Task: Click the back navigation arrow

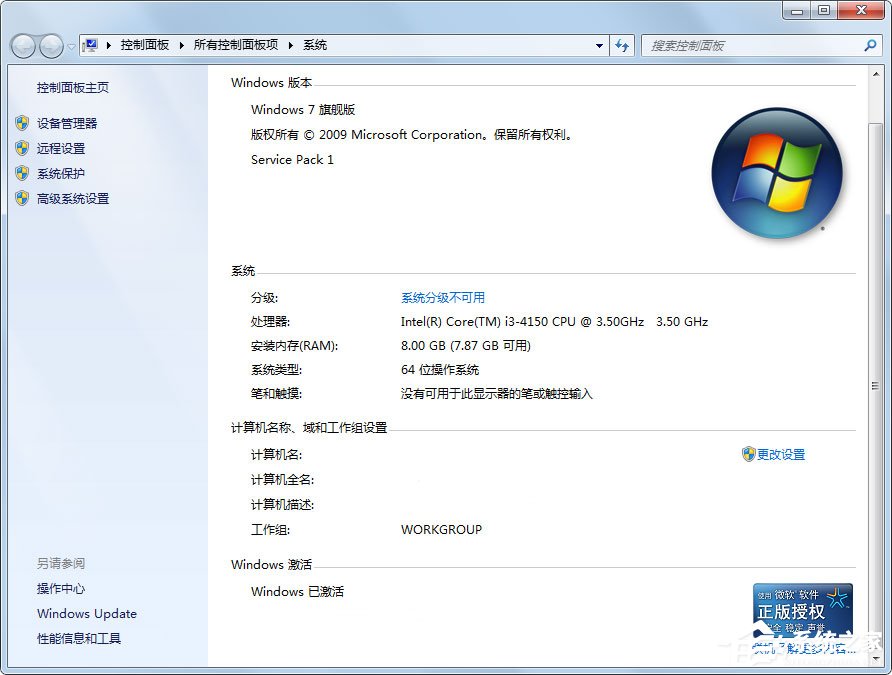Action: (x=22, y=45)
